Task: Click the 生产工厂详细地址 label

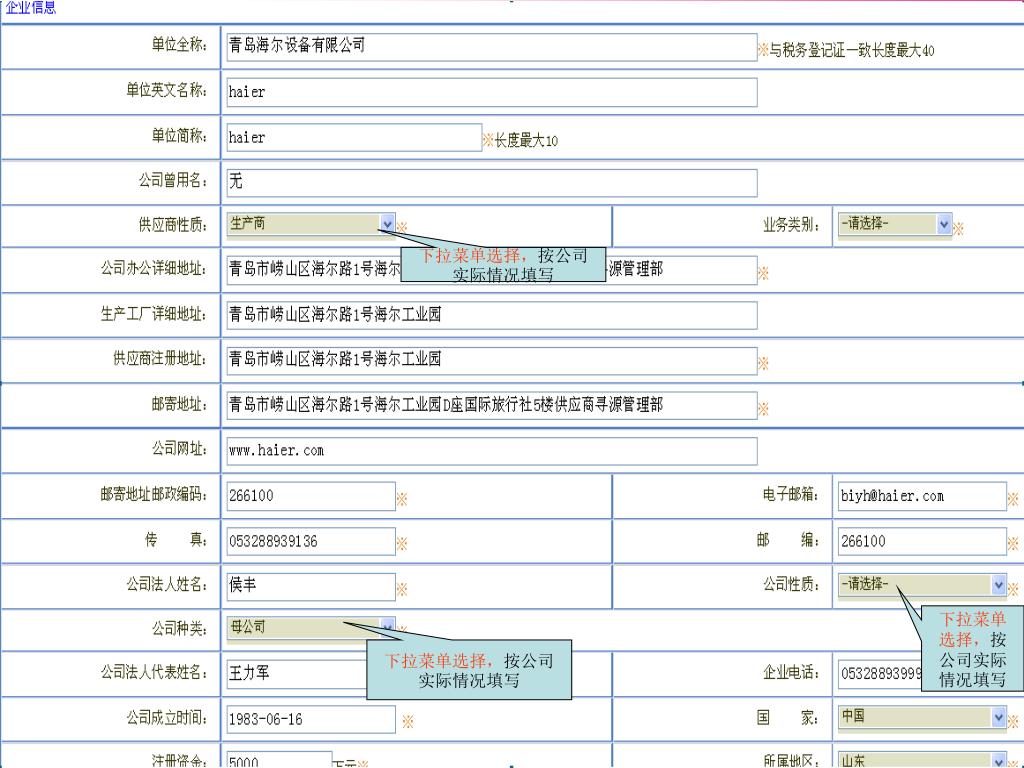Action: (153, 314)
